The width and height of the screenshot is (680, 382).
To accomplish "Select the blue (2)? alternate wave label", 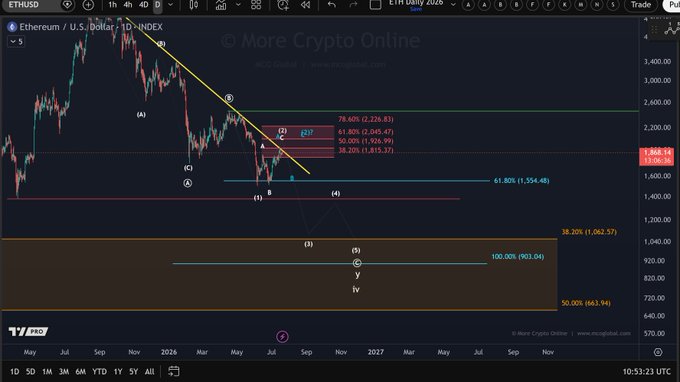I will click(x=307, y=133).
